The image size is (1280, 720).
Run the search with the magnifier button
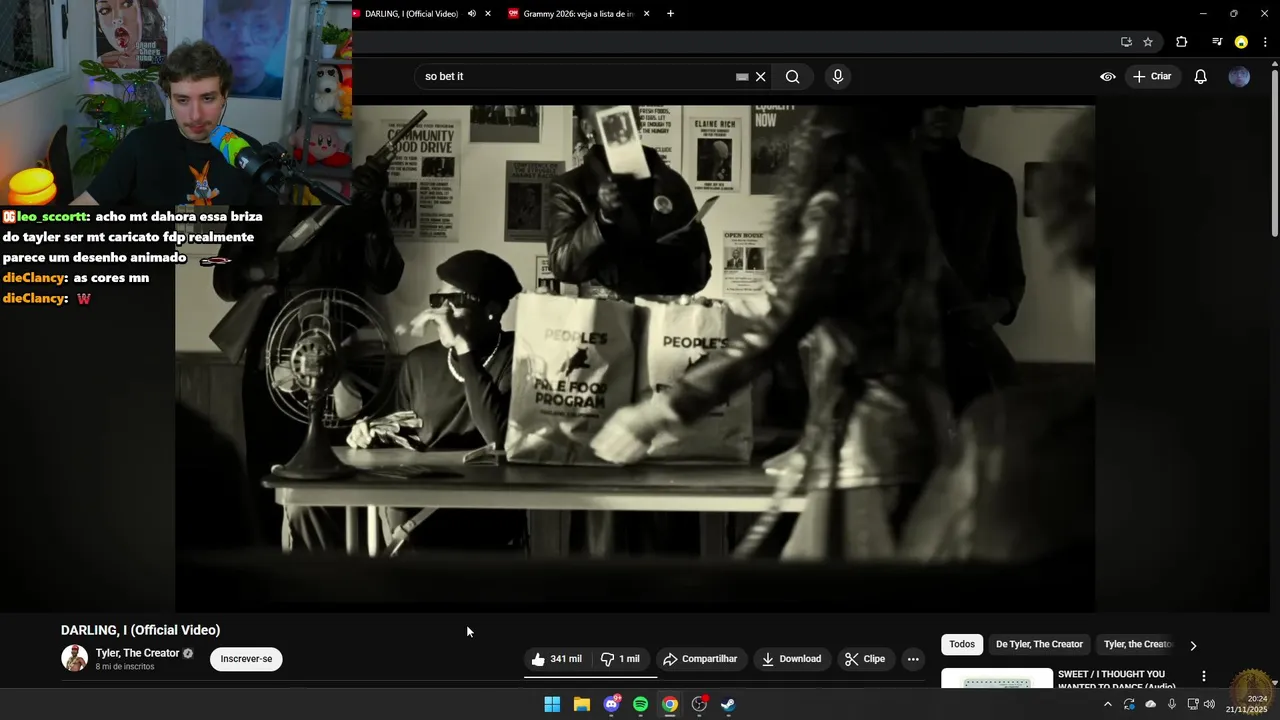tap(792, 77)
